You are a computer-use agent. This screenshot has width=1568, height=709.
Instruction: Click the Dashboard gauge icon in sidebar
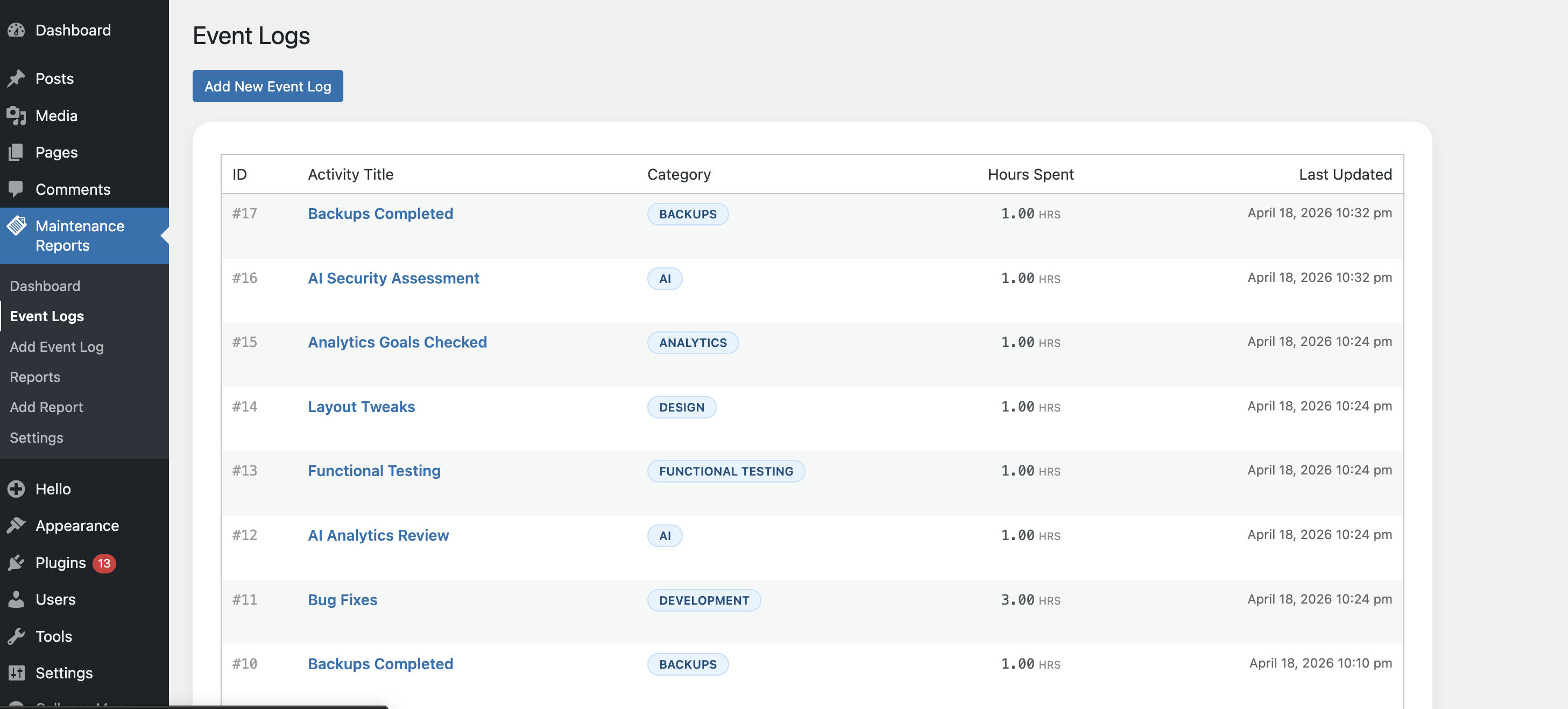(x=17, y=30)
